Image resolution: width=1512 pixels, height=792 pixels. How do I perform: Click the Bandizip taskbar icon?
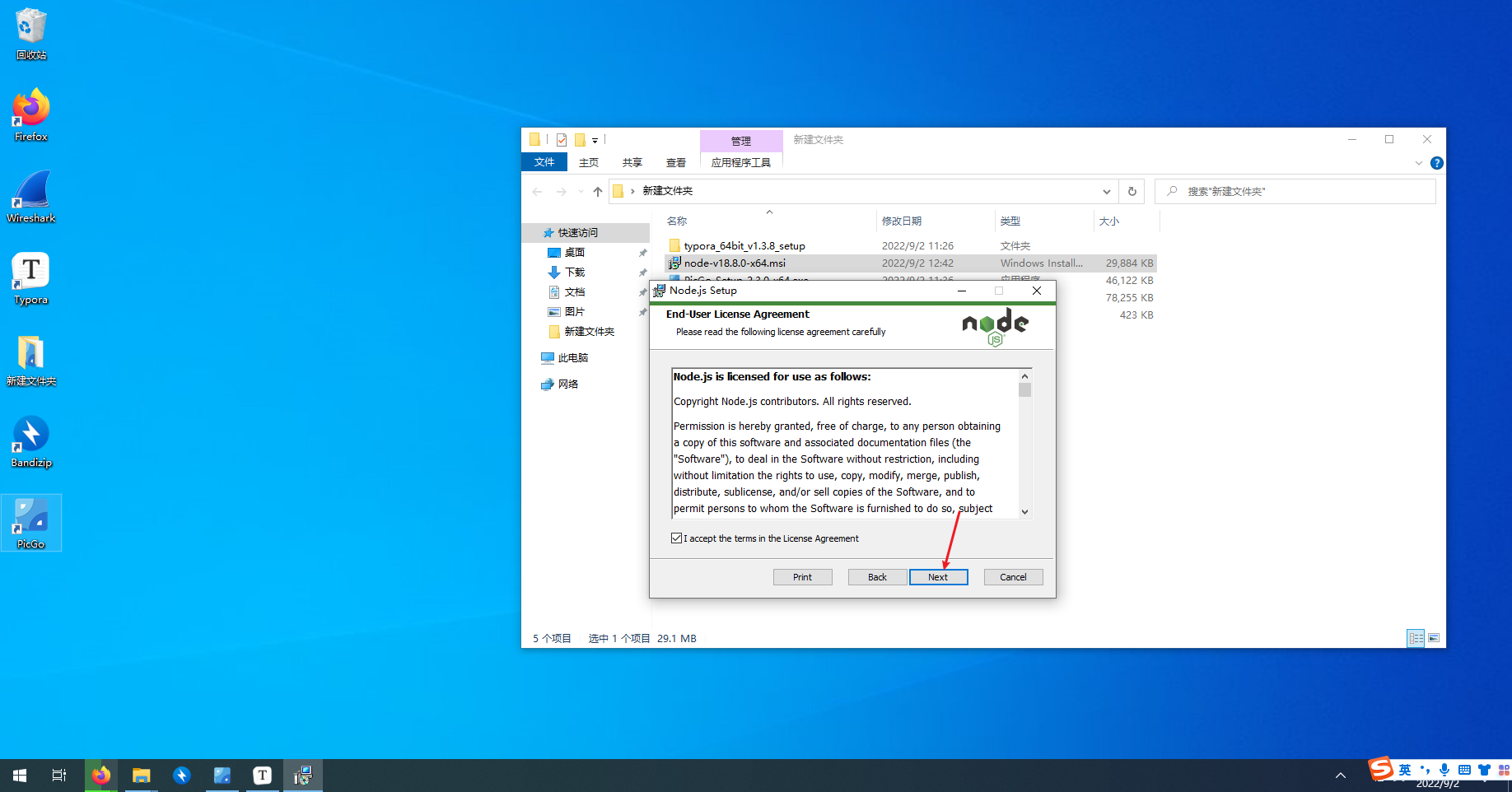(x=182, y=776)
